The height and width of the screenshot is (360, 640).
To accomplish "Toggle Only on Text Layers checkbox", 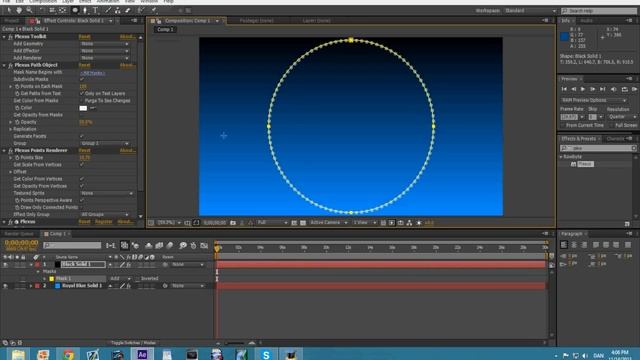I will [x=82, y=93].
